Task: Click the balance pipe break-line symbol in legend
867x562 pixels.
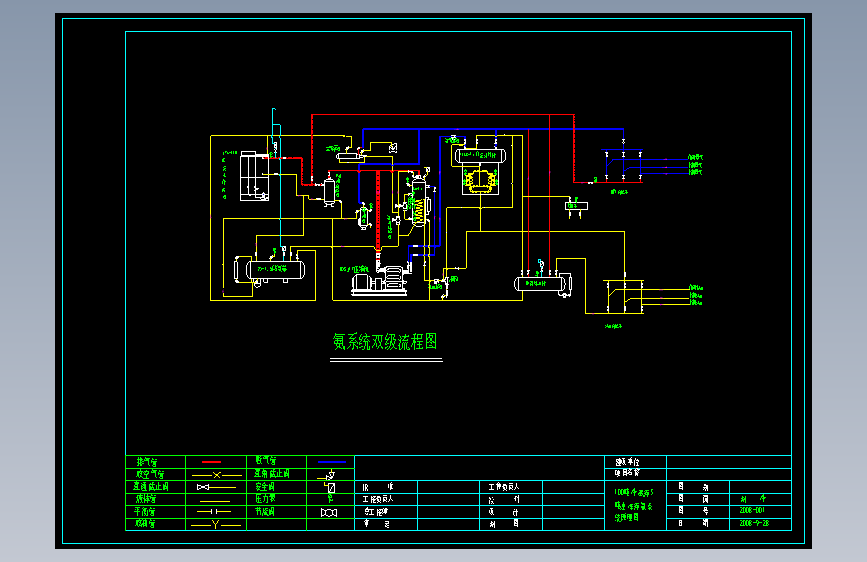Action: tap(214, 512)
